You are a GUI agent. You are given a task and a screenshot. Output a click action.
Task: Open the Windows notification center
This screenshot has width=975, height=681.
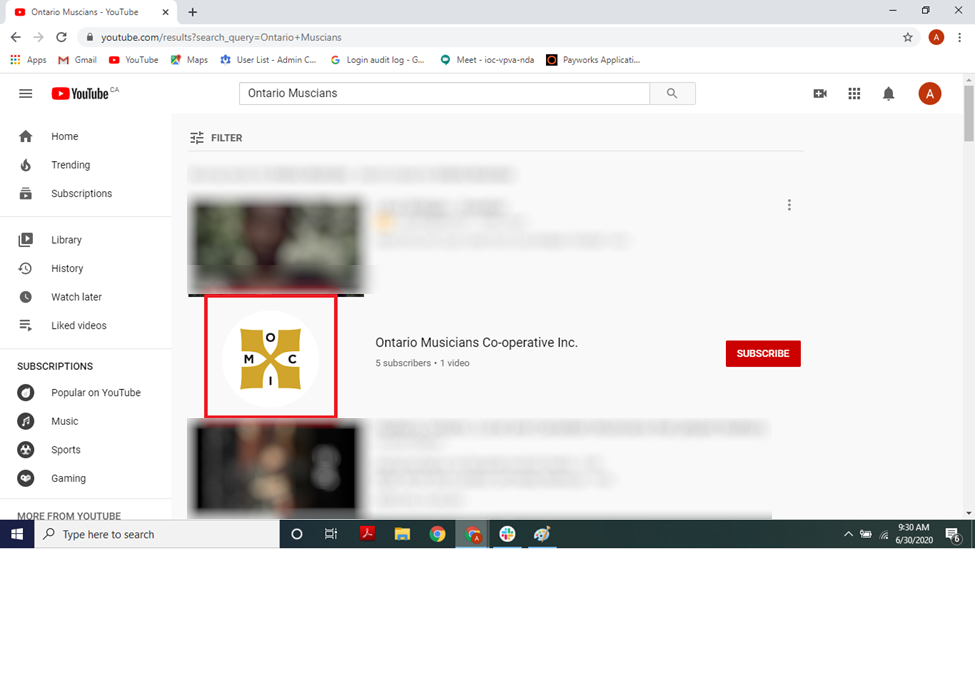[952, 534]
